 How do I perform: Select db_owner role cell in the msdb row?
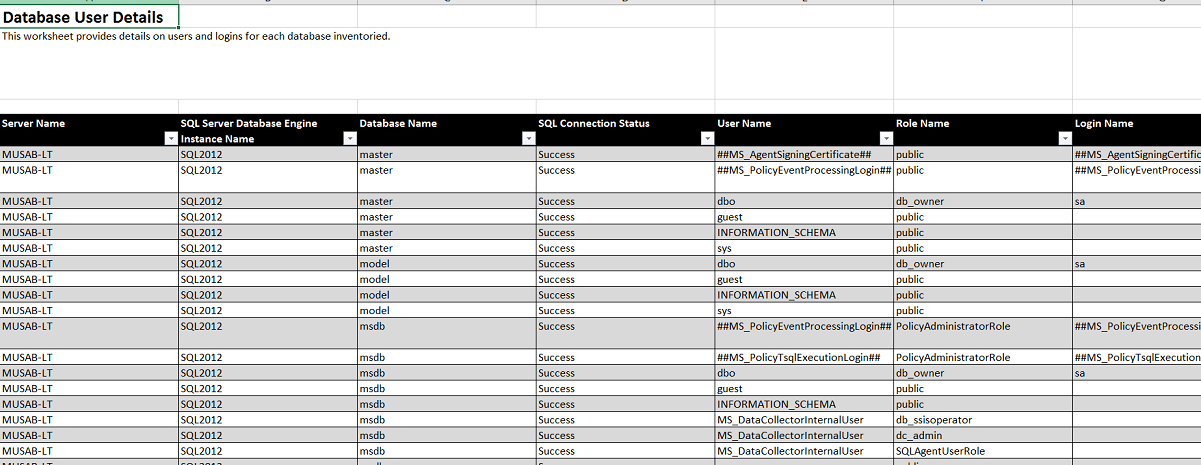pyautogui.click(x=983, y=373)
